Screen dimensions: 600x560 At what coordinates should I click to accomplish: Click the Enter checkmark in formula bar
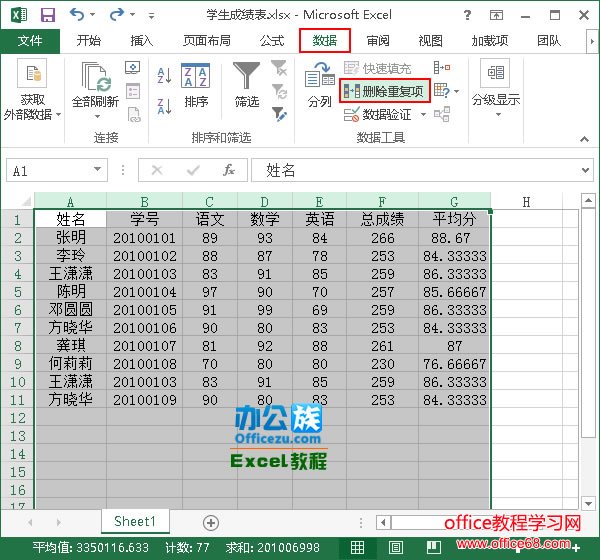pyautogui.click(x=193, y=170)
